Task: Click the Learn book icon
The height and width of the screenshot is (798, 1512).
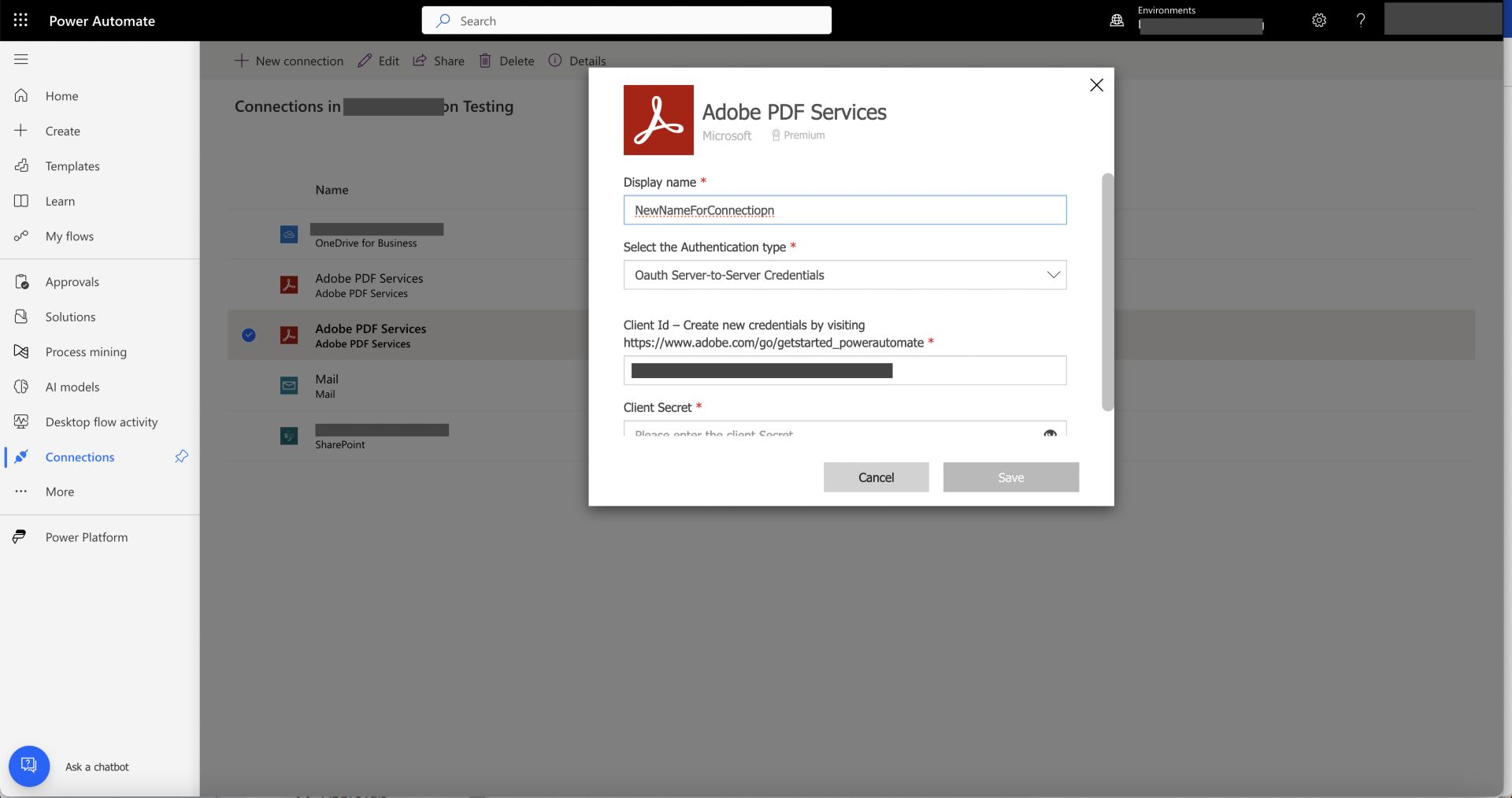Action: coord(21,201)
